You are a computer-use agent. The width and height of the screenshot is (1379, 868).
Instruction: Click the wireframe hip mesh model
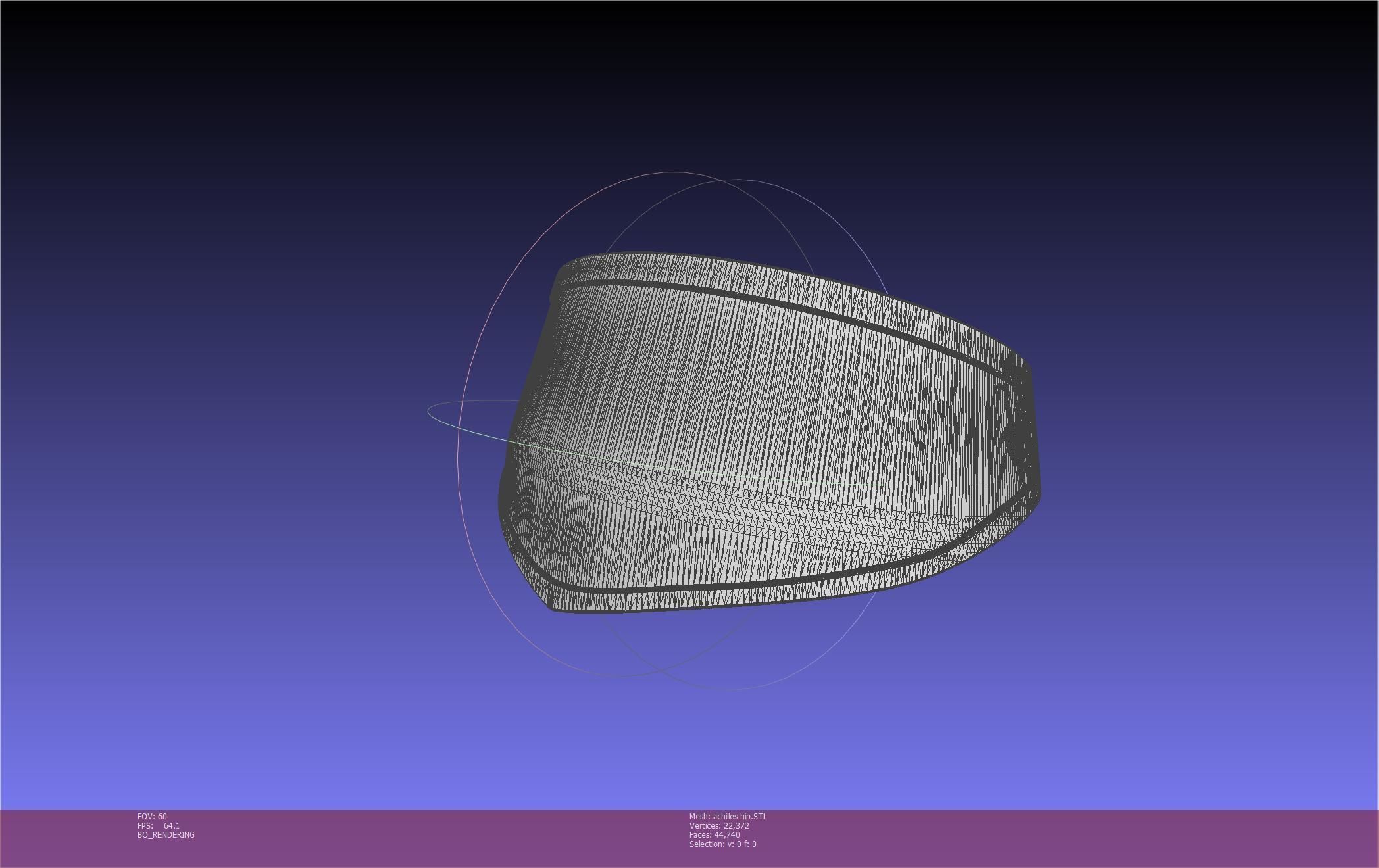pos(770,432)
